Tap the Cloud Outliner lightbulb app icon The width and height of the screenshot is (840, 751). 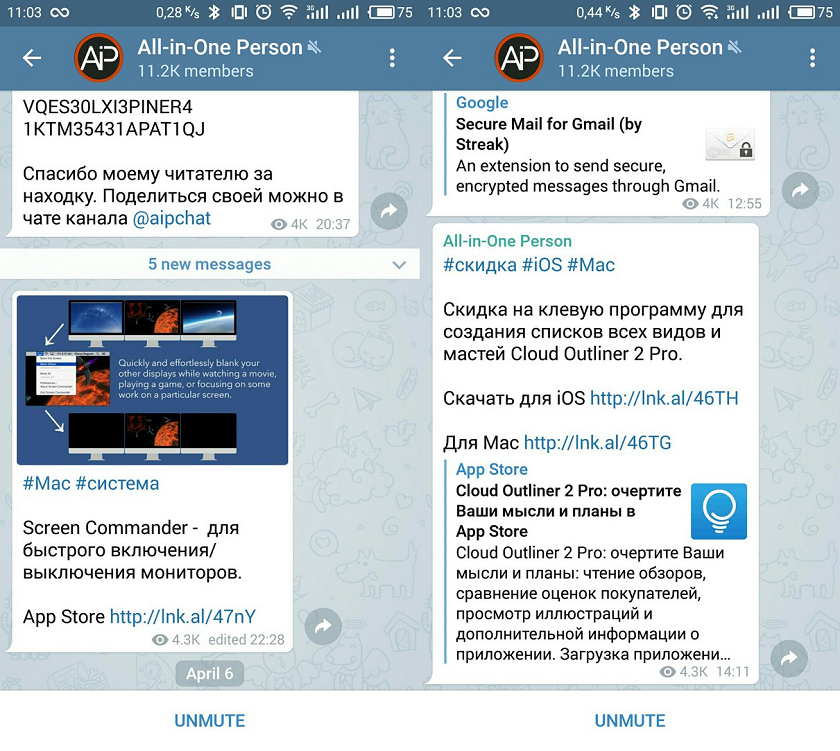pos(718,511)
